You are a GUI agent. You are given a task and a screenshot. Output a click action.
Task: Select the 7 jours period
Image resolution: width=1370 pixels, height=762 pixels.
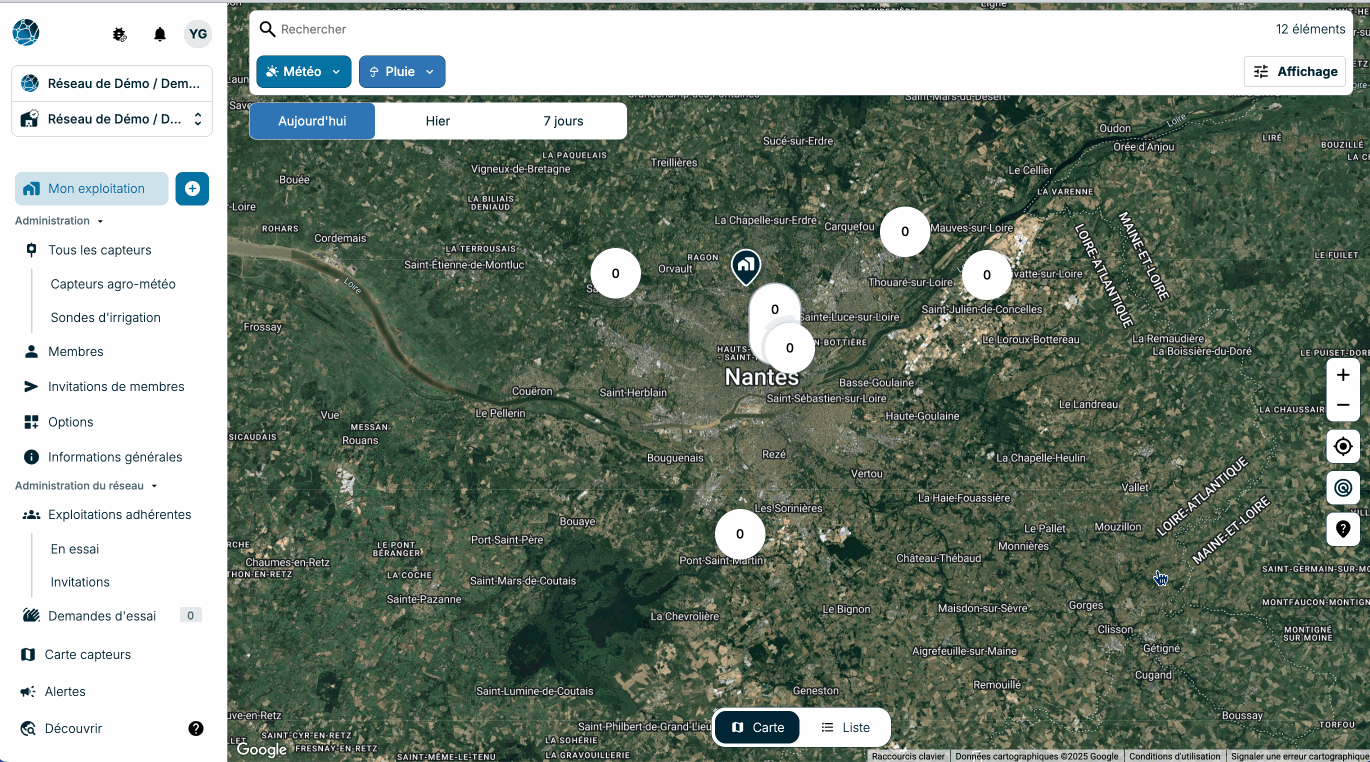pos(563,121)
